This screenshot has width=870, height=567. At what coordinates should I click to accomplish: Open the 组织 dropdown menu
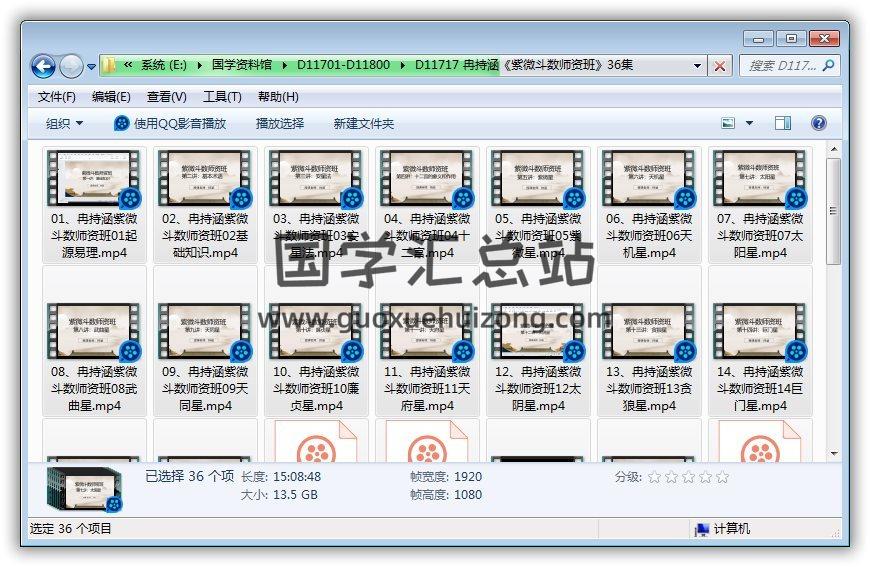click(65, 123)
